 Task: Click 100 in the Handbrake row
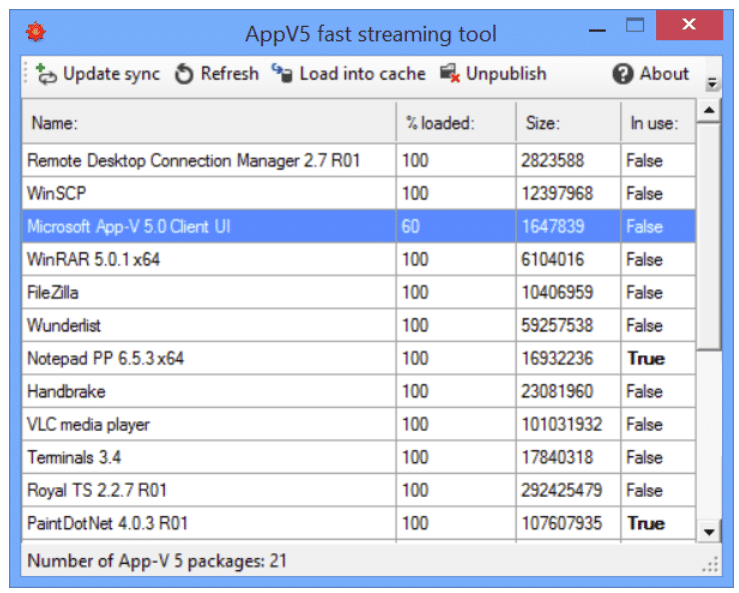415,392
